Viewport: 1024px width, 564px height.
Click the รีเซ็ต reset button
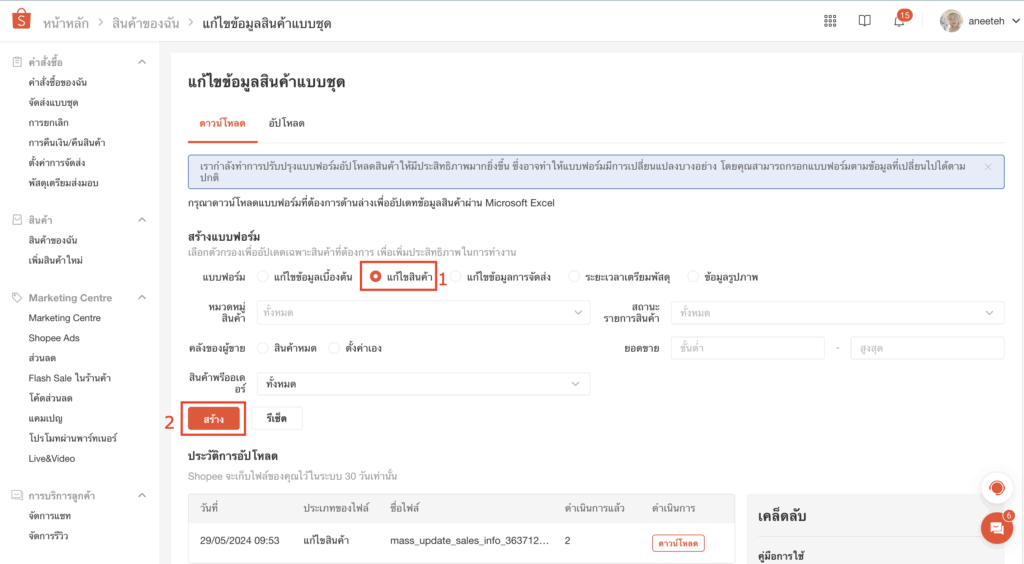pos(276,418)
